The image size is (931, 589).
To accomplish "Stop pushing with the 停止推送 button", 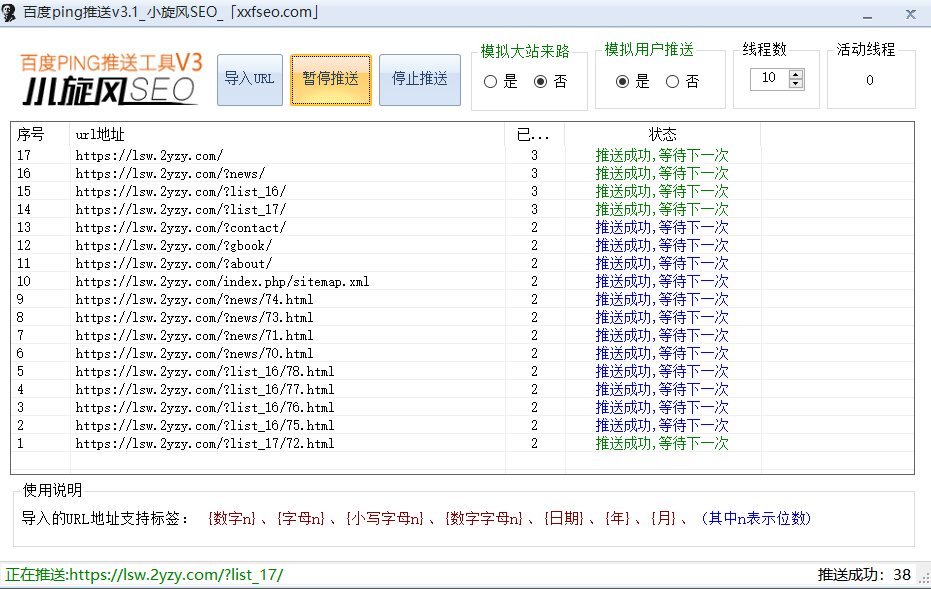I will click(419, 79).
